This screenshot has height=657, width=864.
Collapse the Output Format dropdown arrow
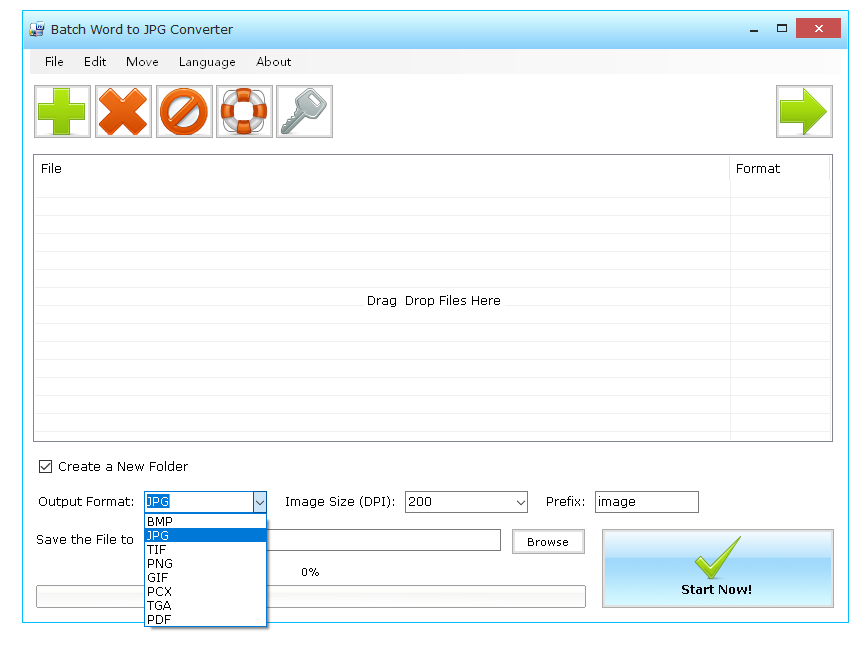click(x=260, y=502)
